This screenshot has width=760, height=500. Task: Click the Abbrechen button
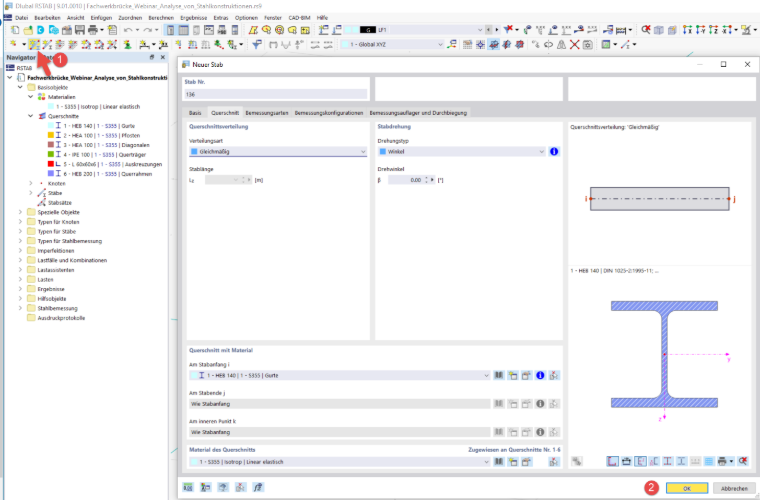click(734, 488)
